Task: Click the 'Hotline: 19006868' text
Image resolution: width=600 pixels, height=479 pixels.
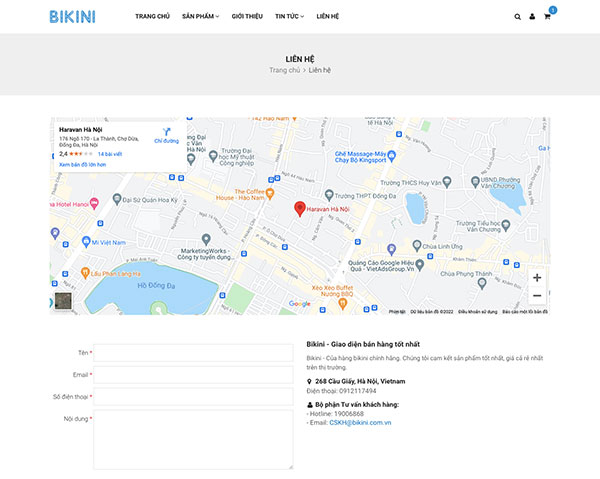Action: [x=336, y=414]
